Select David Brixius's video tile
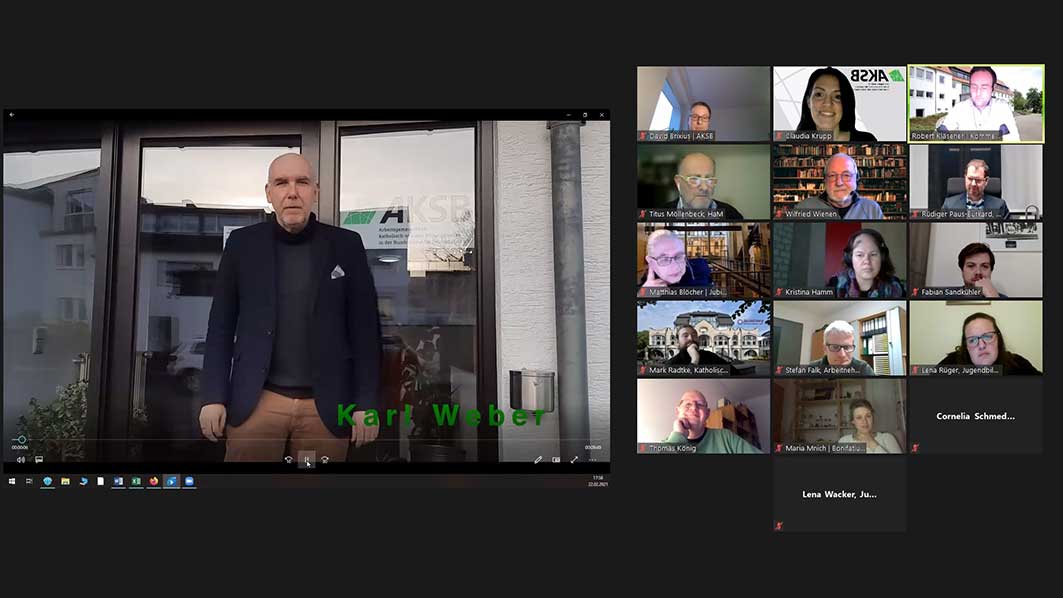Screen dimensions: 1063x598 pyautogui.click(x=703, y=104)
